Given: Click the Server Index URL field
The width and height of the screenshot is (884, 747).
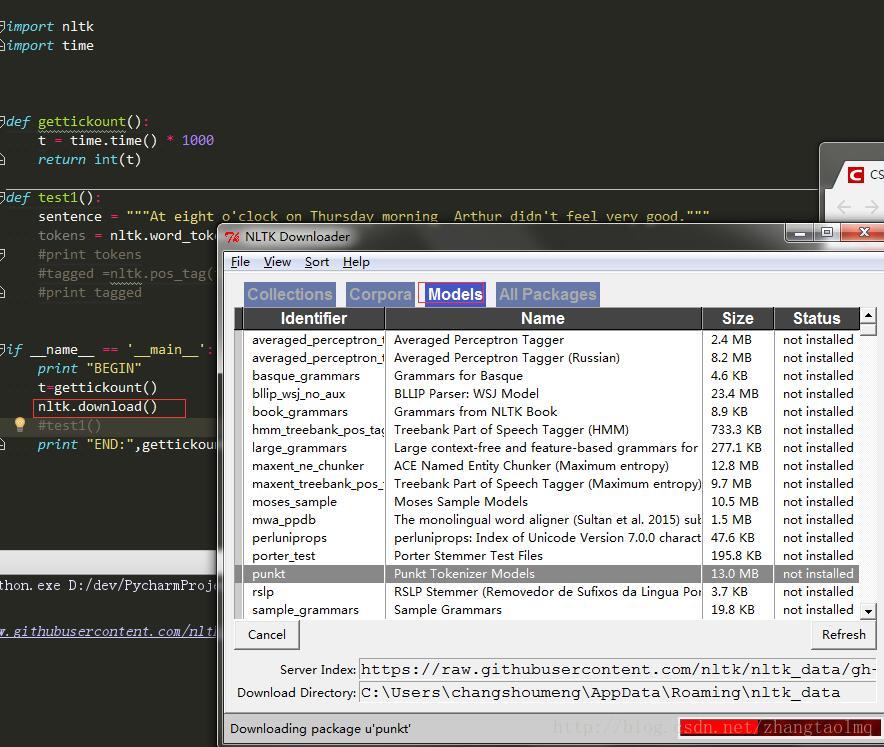Looking at the screenshot, I should click(x=617, y=670).
